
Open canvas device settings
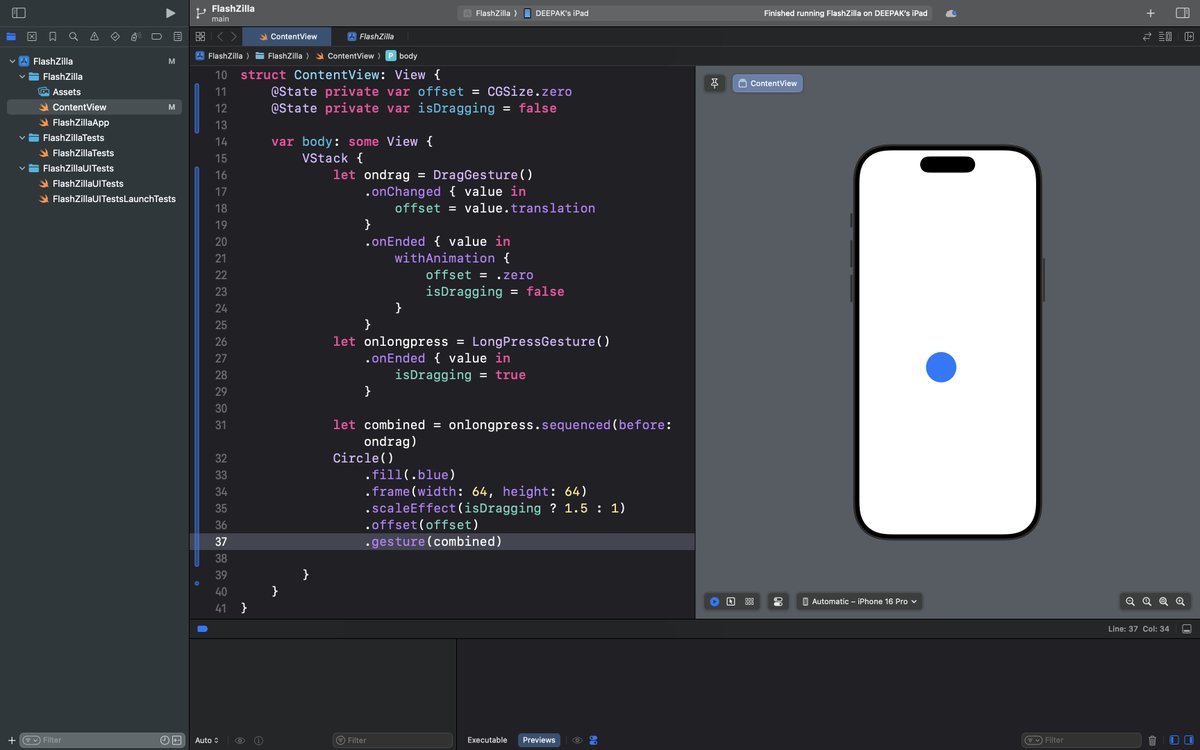[x=778, y=601]
